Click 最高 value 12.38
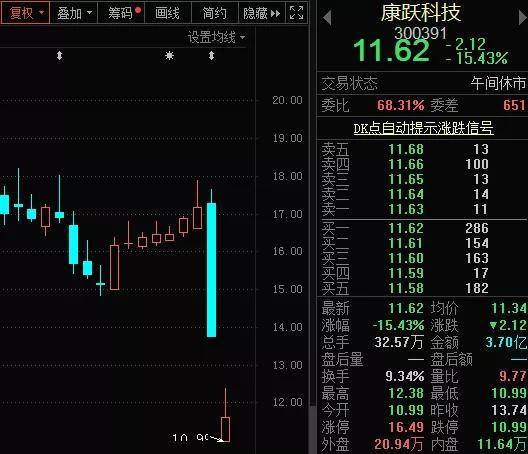 click(x=406, y=393)
